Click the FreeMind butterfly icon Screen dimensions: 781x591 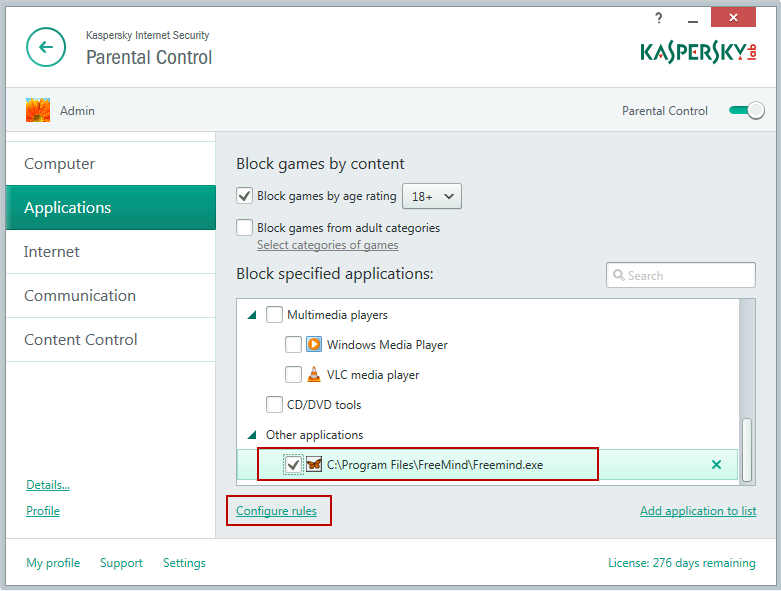314,465
